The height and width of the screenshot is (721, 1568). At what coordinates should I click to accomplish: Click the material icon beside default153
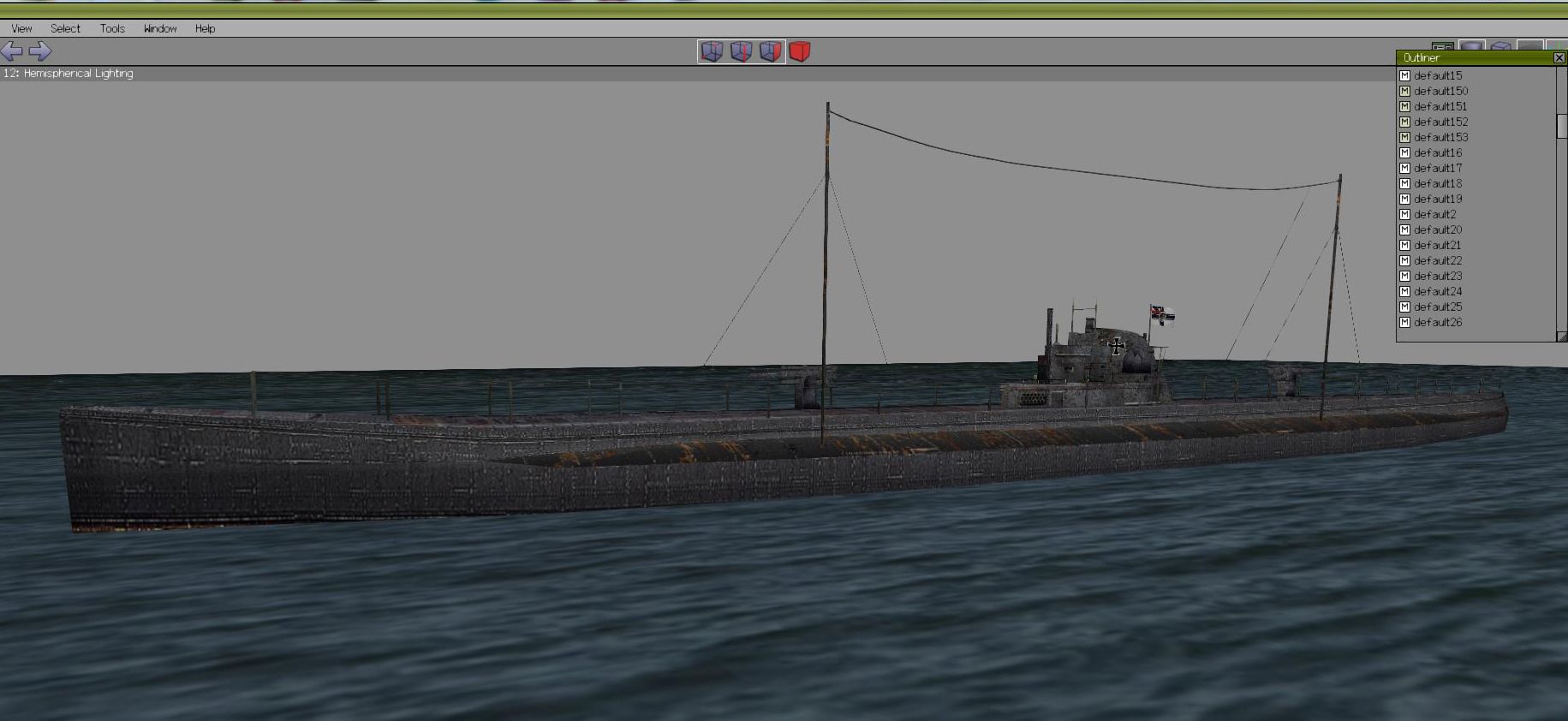tap(1404, 137)
